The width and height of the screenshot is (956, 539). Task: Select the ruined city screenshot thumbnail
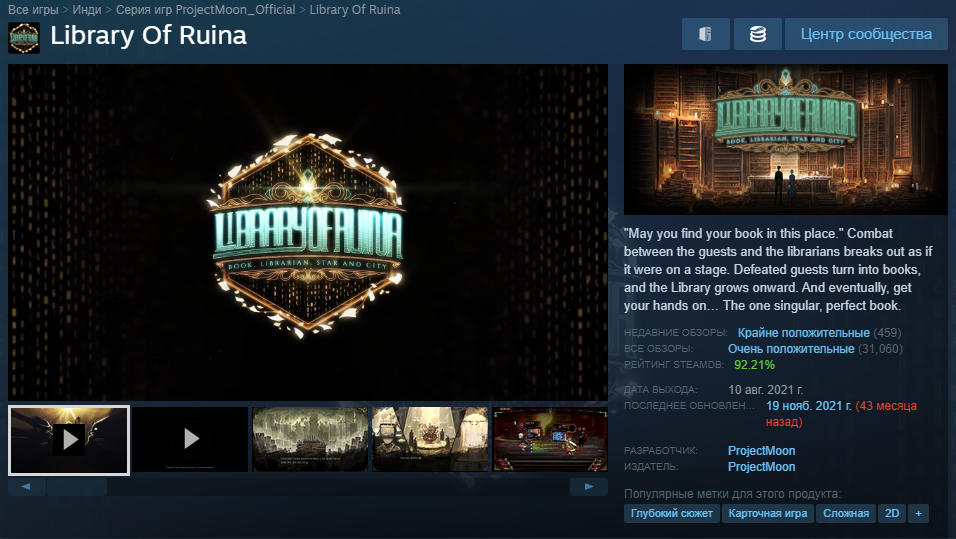coord(310,439)
